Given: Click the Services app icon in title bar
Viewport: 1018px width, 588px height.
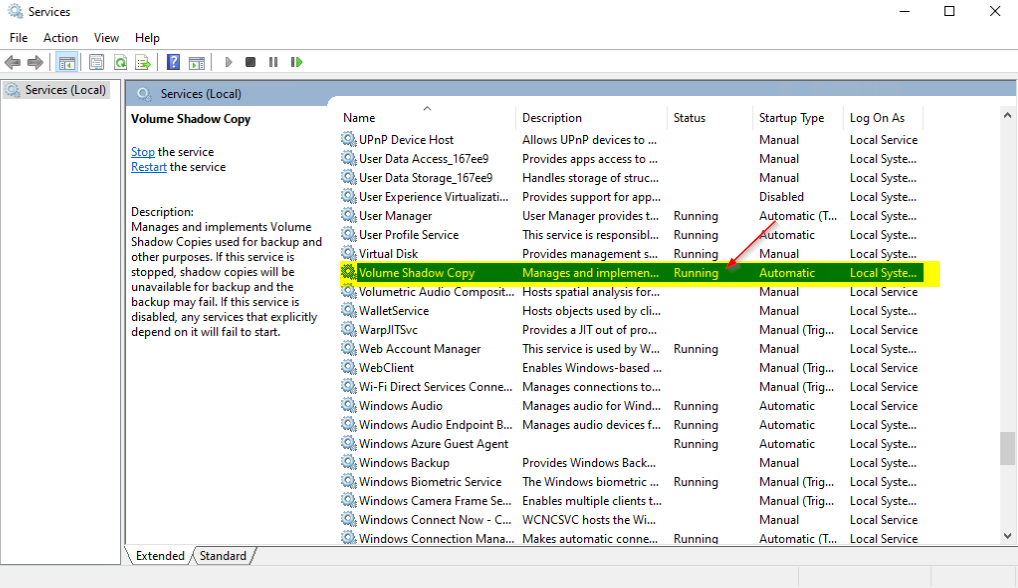Looking at the screenshot, I should (x=15, y=11).
